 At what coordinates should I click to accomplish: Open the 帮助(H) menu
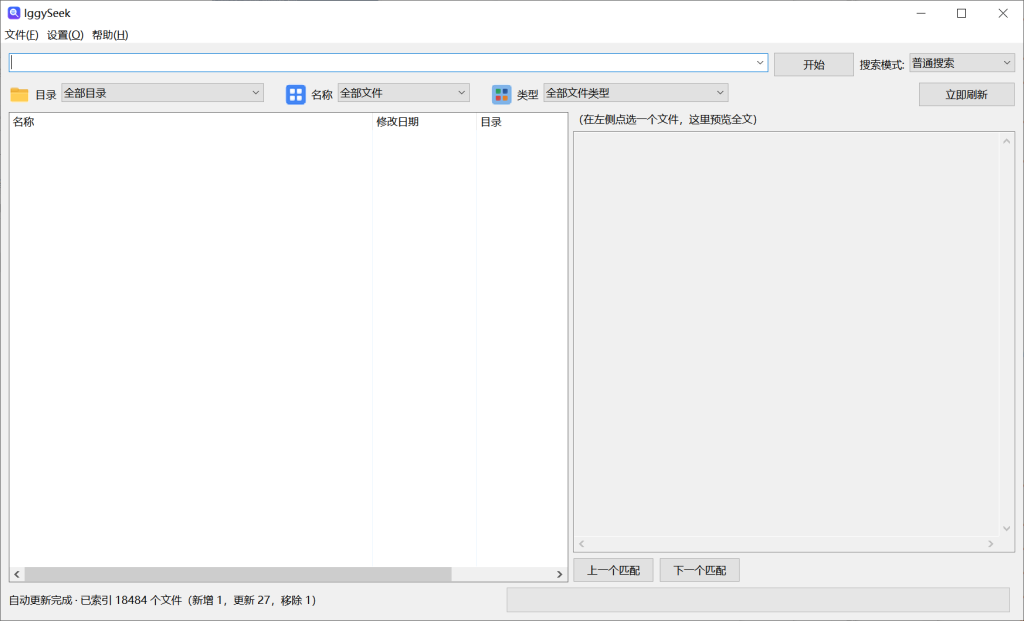coord(110,35)
